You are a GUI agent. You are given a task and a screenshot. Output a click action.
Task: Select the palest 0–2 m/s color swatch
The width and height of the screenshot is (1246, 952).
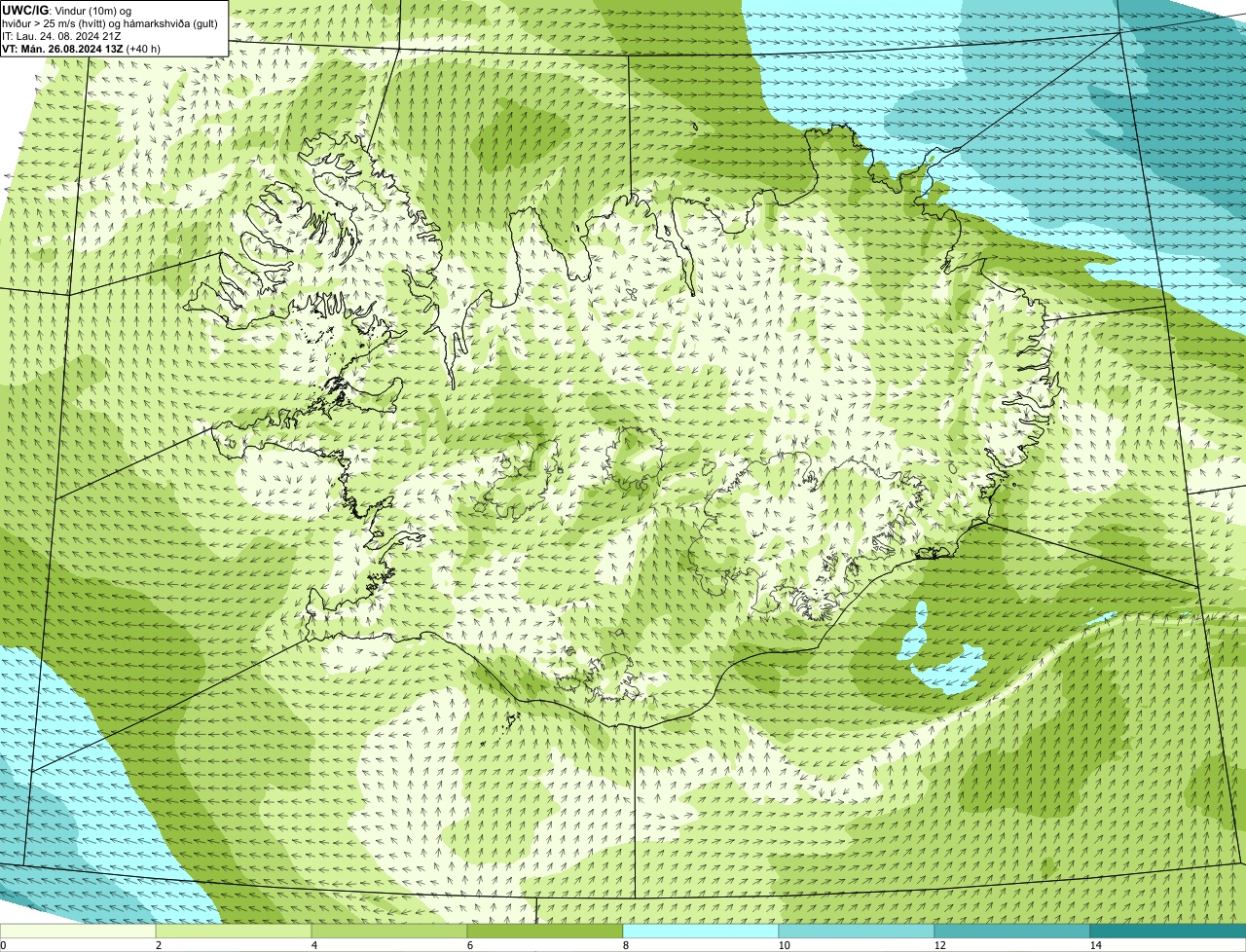pyautogui.click(x=78, y=931)
